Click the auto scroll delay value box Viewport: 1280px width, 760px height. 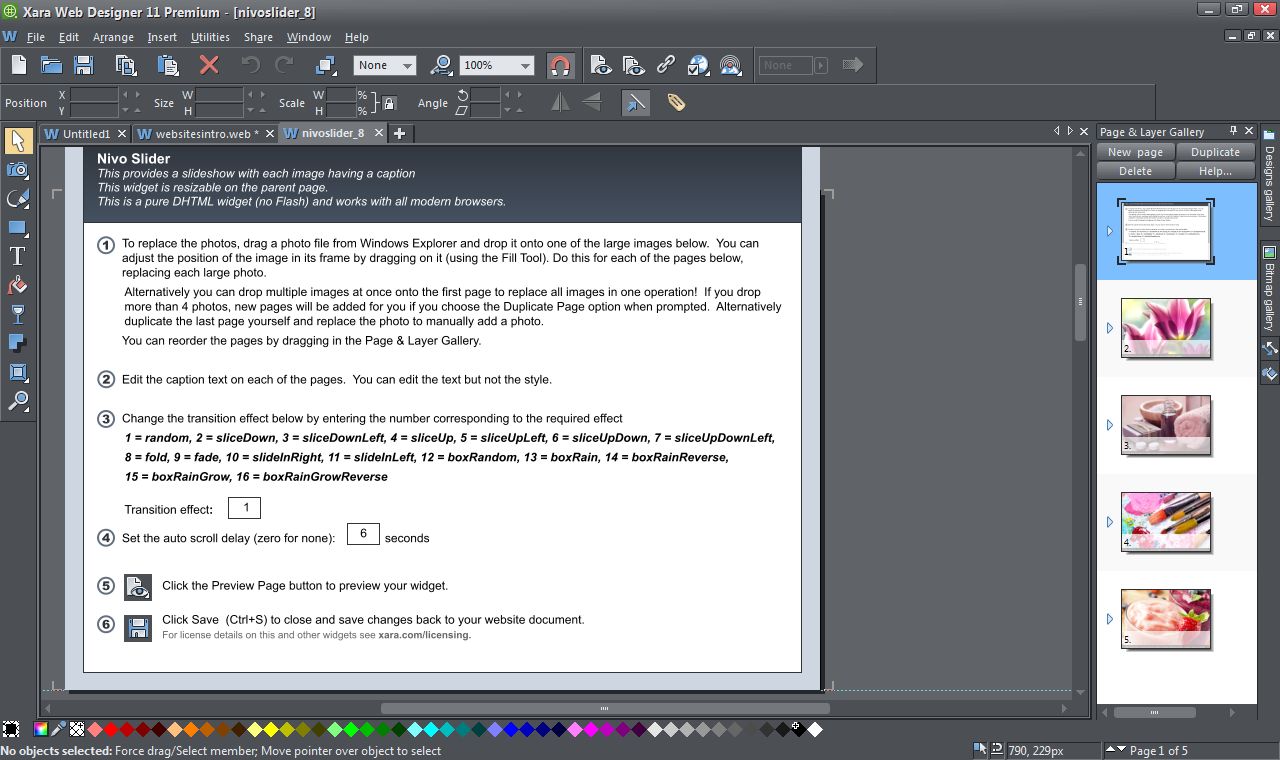coord(363,534)
